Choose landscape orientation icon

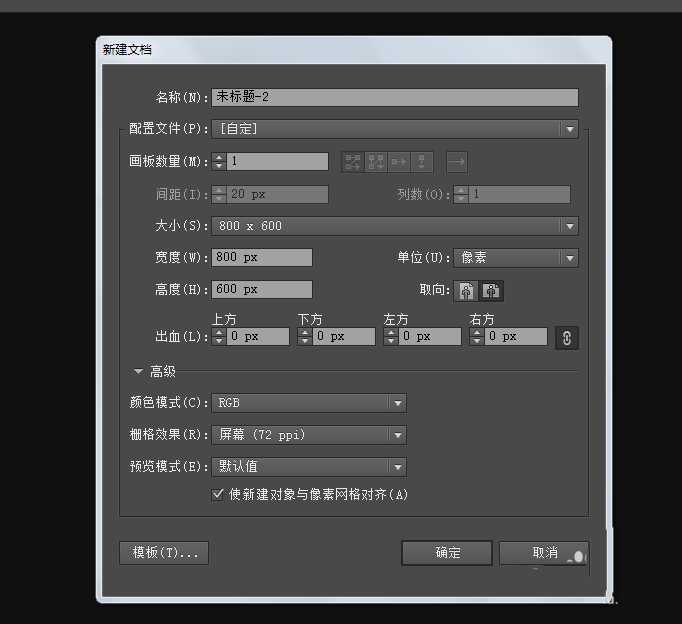point(491,291)
